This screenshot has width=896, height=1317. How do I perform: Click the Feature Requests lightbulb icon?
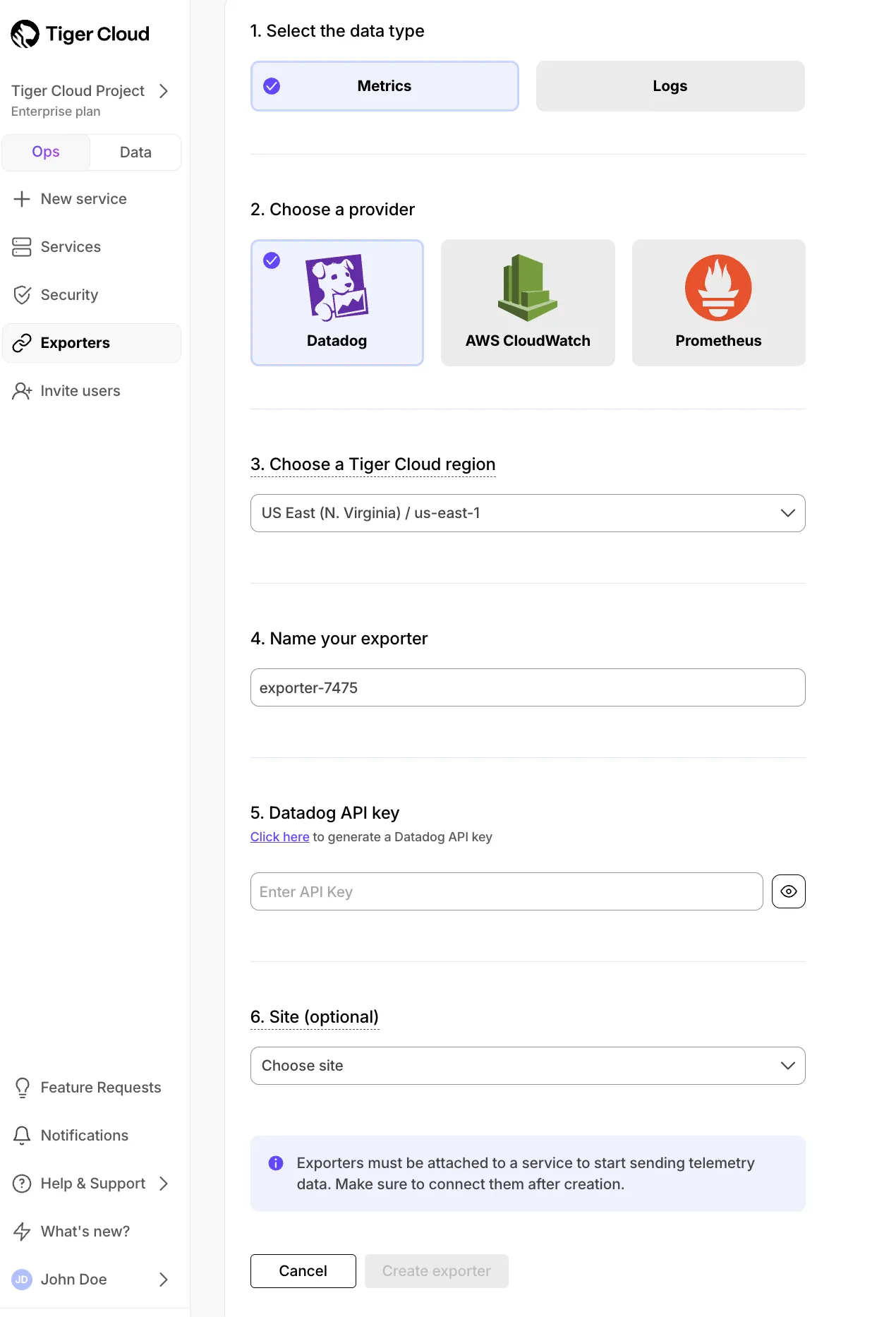22,1088
